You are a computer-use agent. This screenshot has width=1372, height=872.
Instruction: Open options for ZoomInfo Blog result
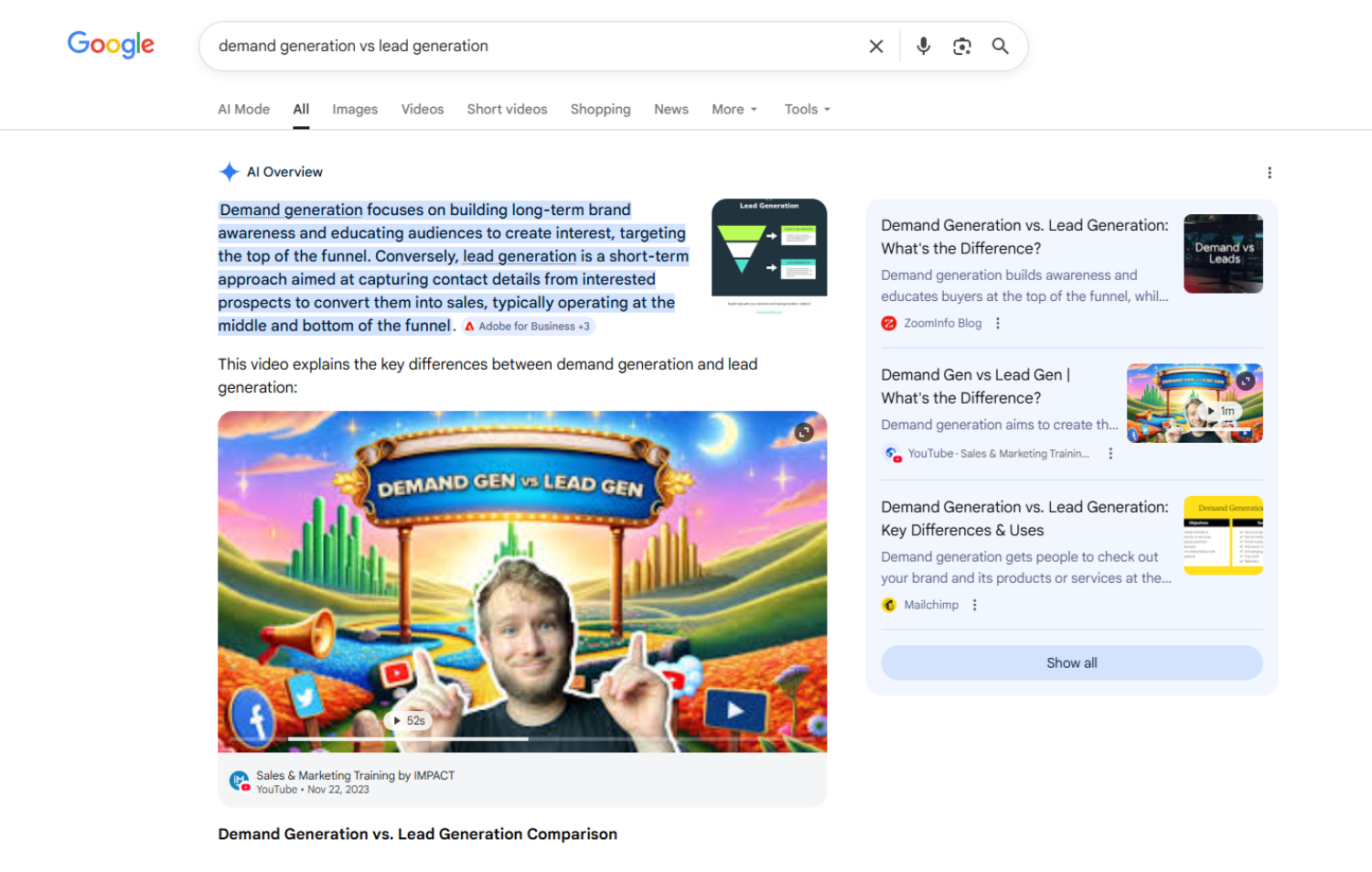[x=998, y=323]
